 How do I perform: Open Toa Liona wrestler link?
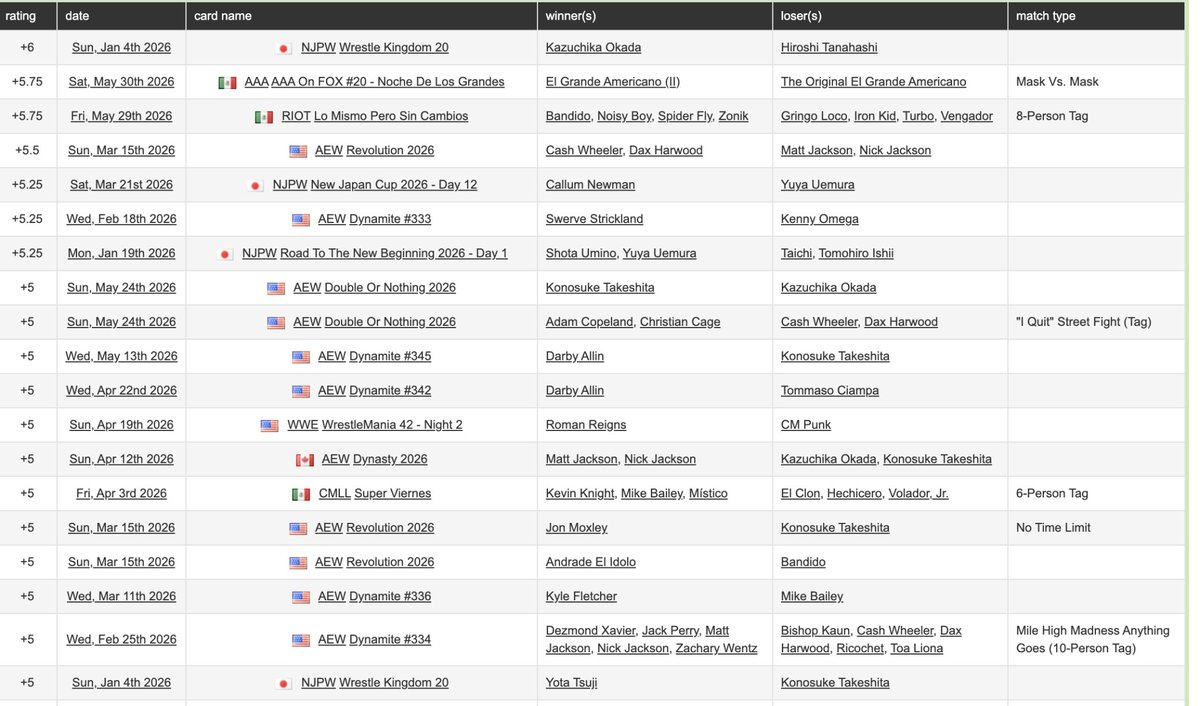(915, 649)
